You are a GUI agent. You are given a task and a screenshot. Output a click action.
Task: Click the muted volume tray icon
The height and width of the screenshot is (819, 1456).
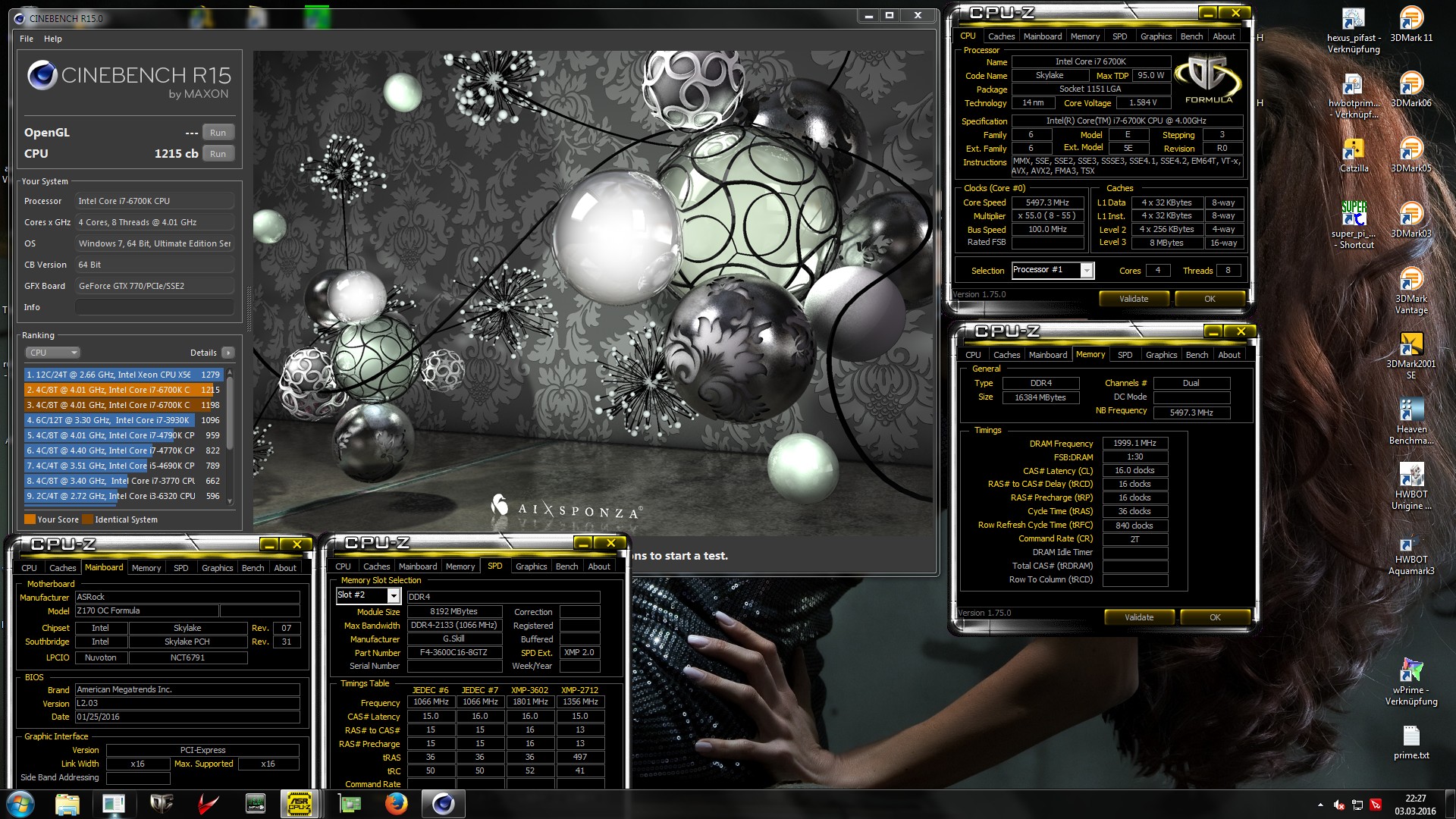click(1339, 805)
